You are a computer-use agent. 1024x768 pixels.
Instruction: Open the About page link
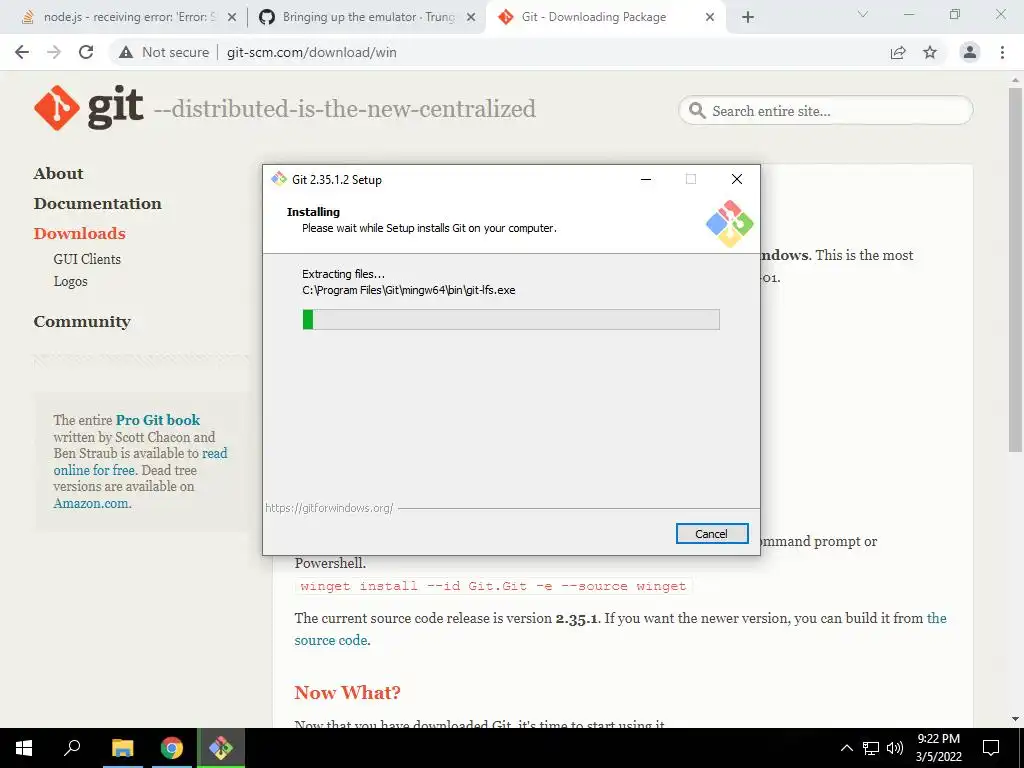pos(58,174)
